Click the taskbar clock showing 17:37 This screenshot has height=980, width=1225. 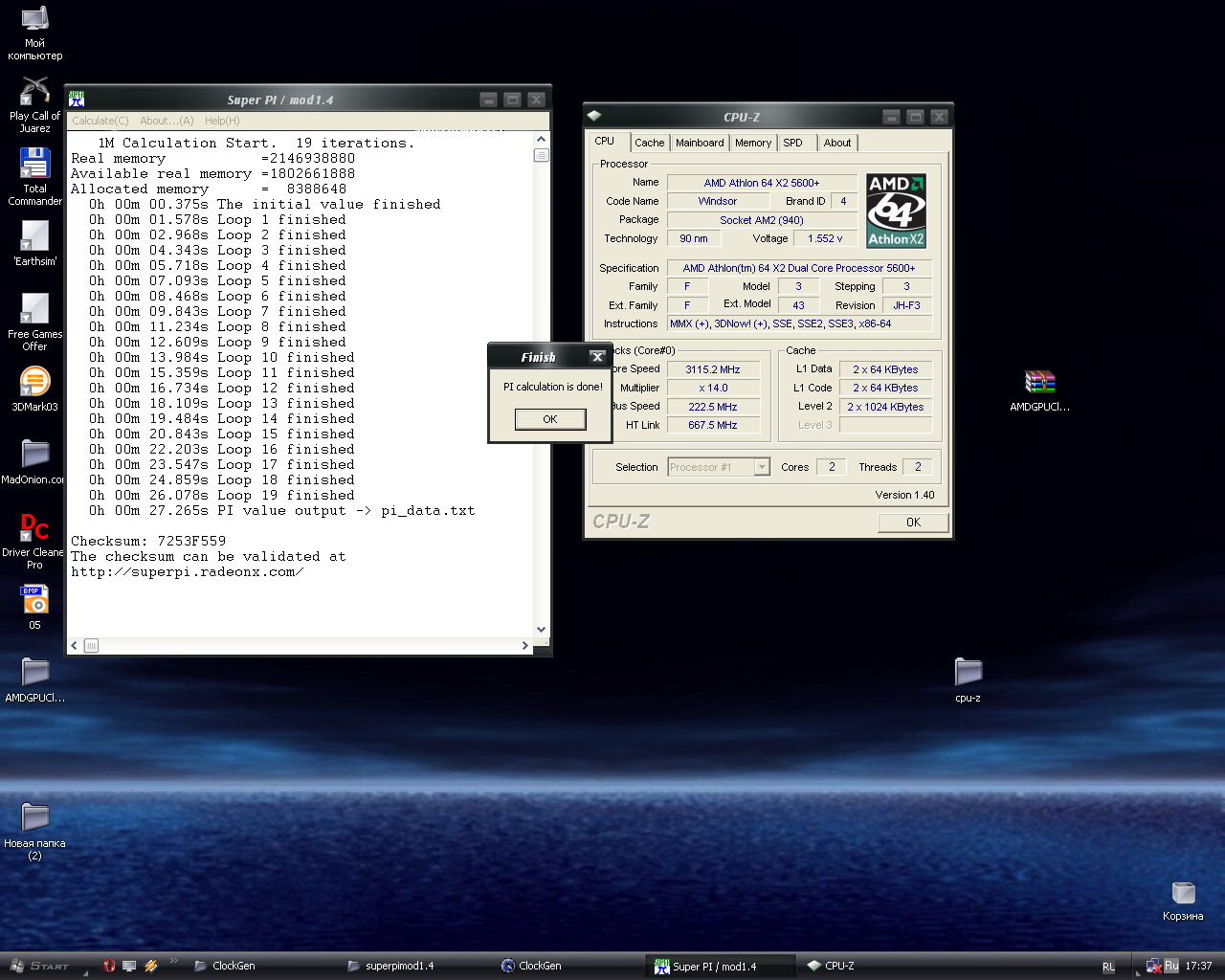click(1198, 966)
